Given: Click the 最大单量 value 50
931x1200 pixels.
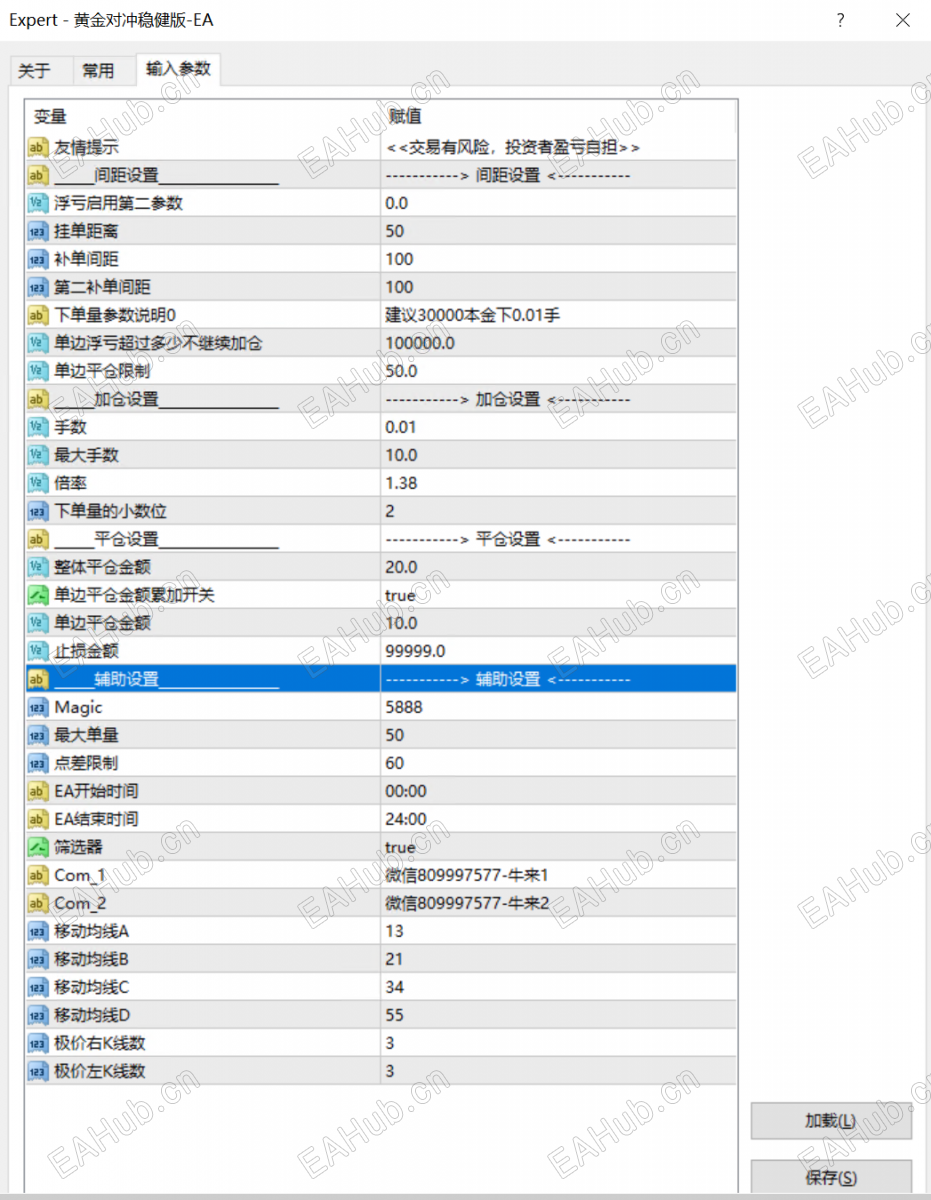Looking at the screenshot, I should click(x=395, y=735).
